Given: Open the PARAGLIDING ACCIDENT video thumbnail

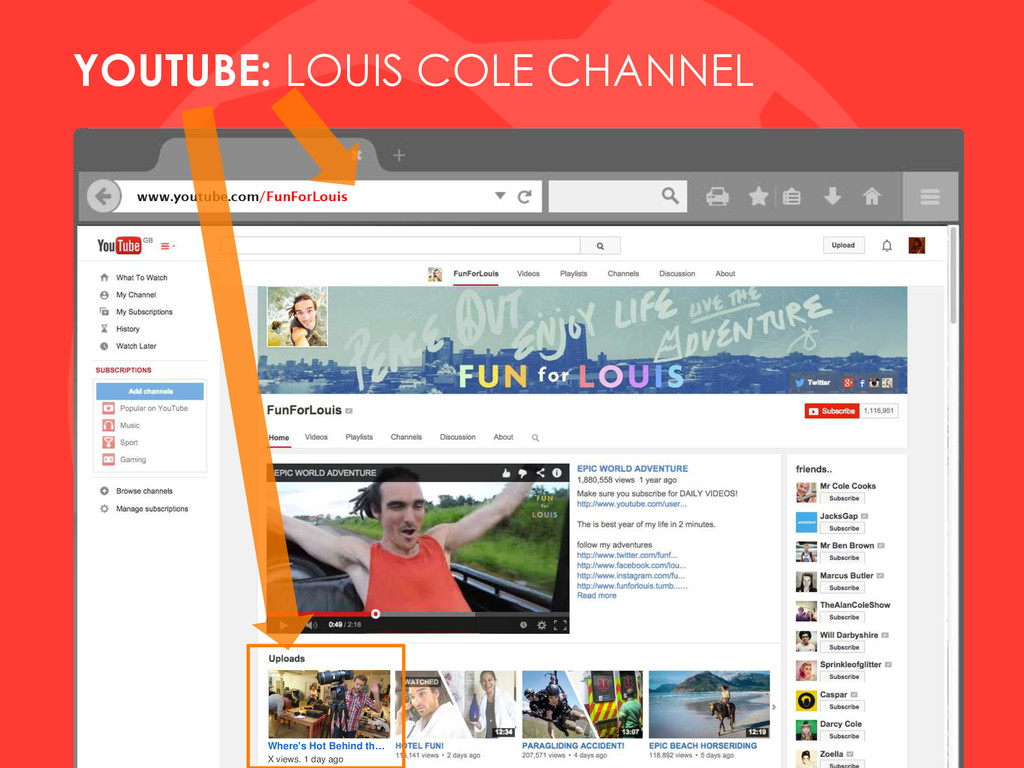Looking at the screenshot, I should pyautogui.click(x=583, y=704).
